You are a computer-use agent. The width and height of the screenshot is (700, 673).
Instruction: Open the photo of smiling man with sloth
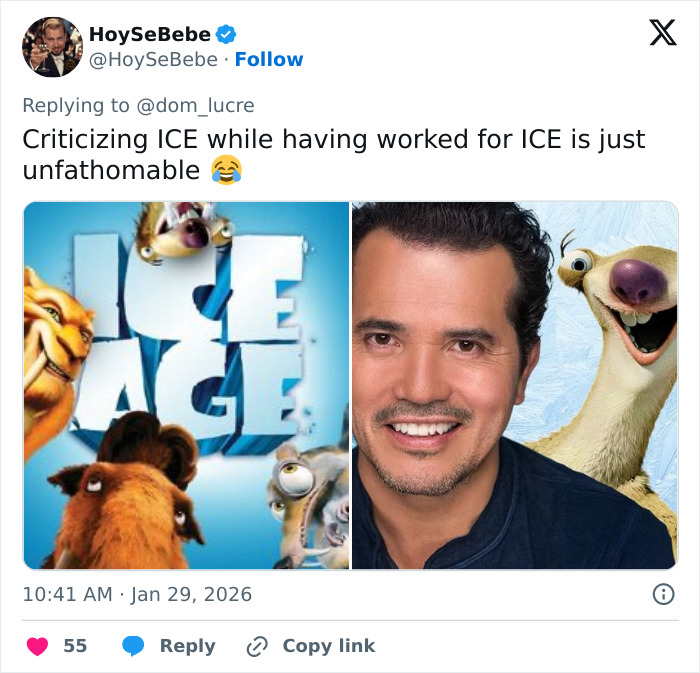[x=514, y=385]
